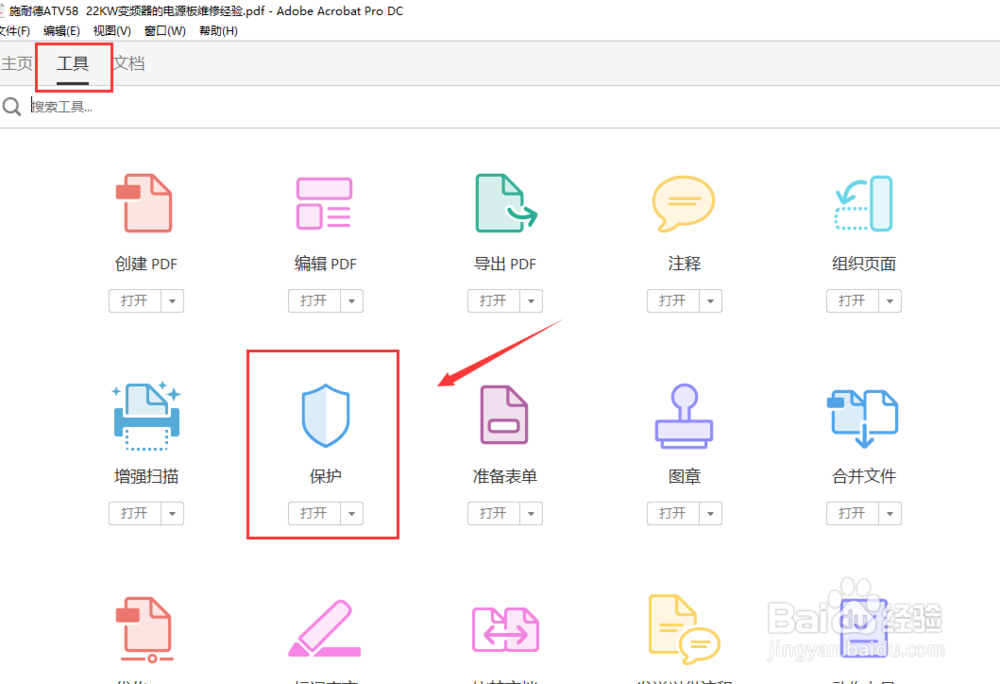Click the 图章 stamp icon

[x=684, y=415]
